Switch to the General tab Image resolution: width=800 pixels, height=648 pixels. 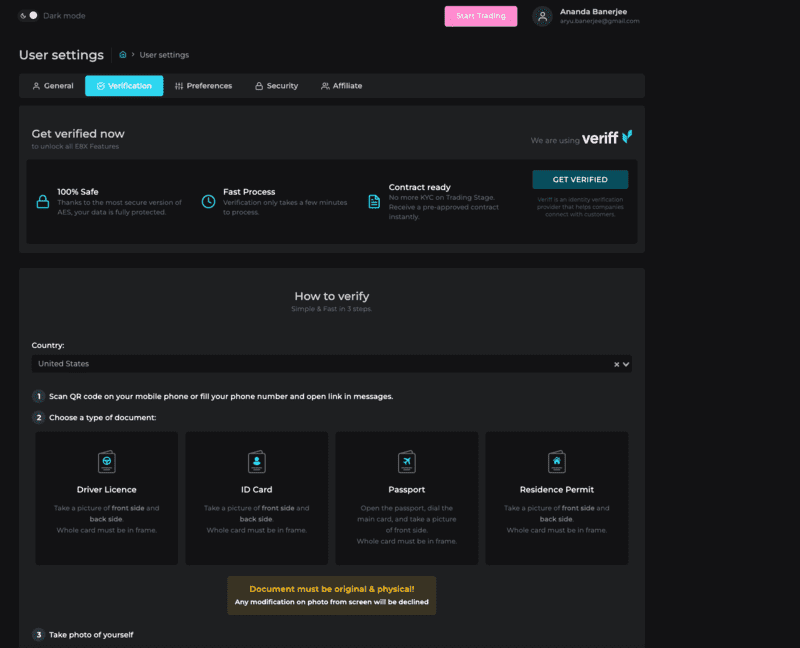tap(53, 86)
